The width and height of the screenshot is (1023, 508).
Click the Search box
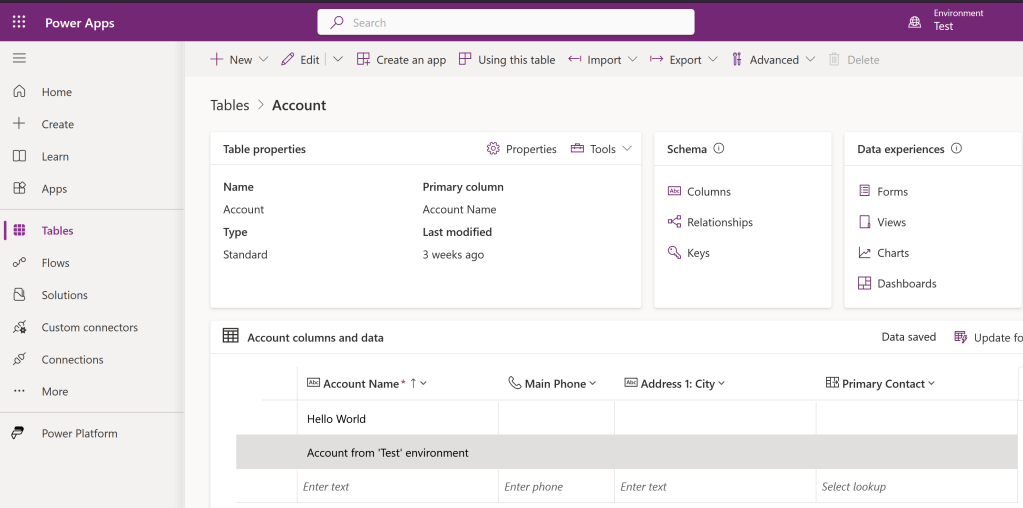(x=506, y=22)
